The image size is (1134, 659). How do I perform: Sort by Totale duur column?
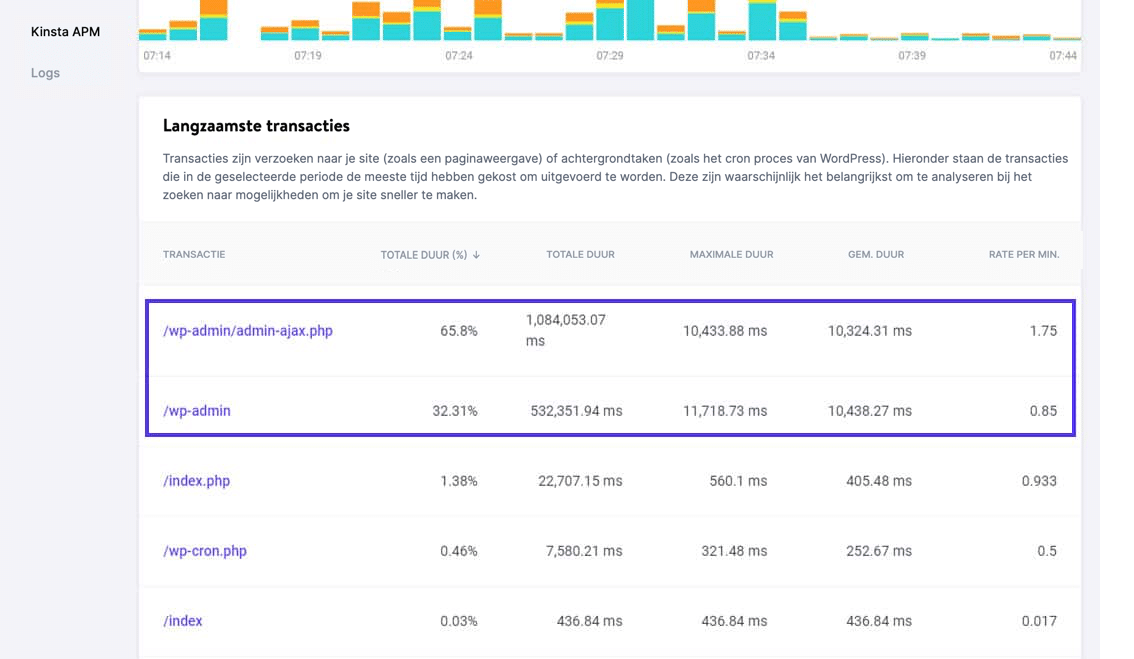pos(579,254)
